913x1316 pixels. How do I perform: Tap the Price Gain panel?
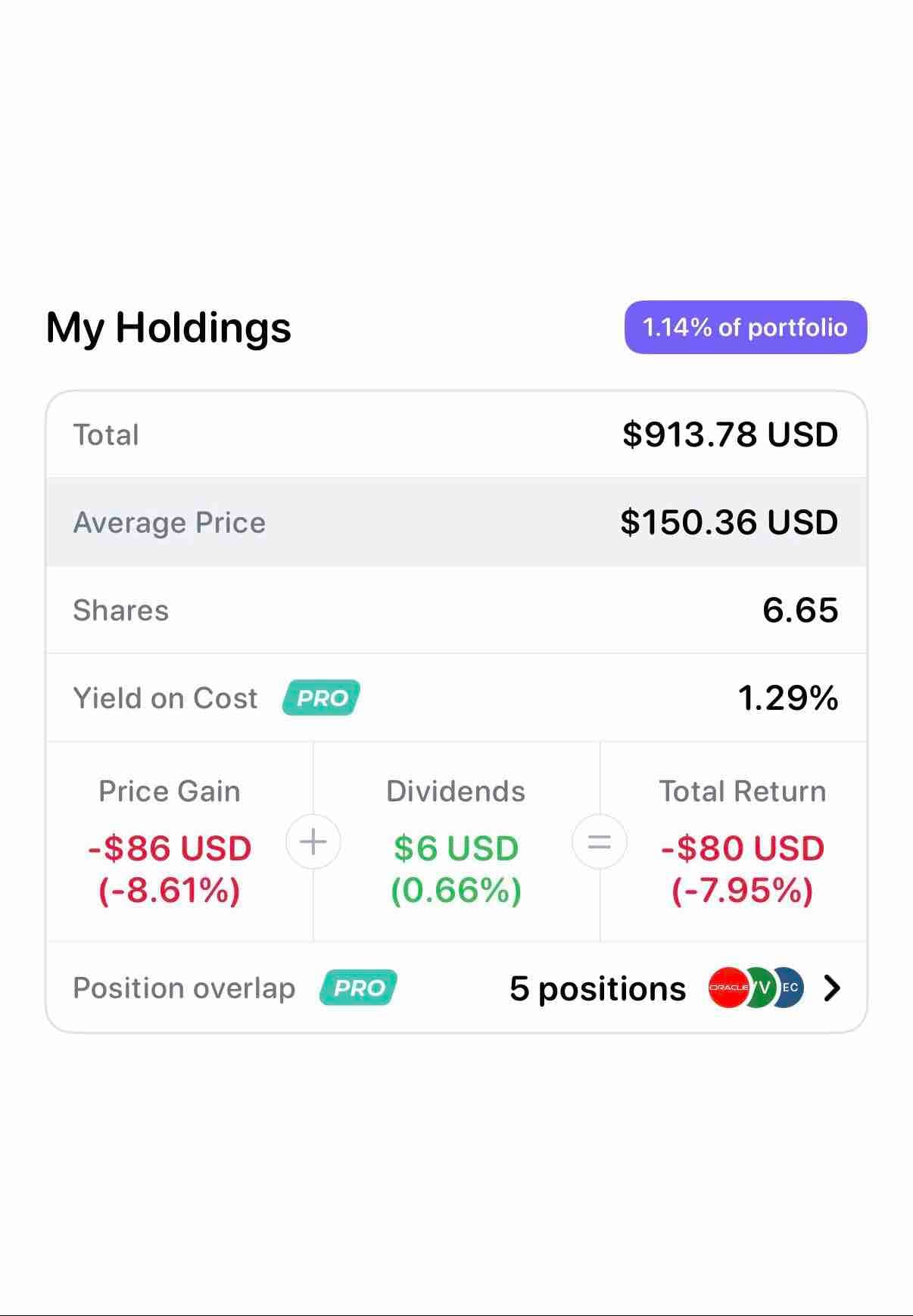coord(170,842)
